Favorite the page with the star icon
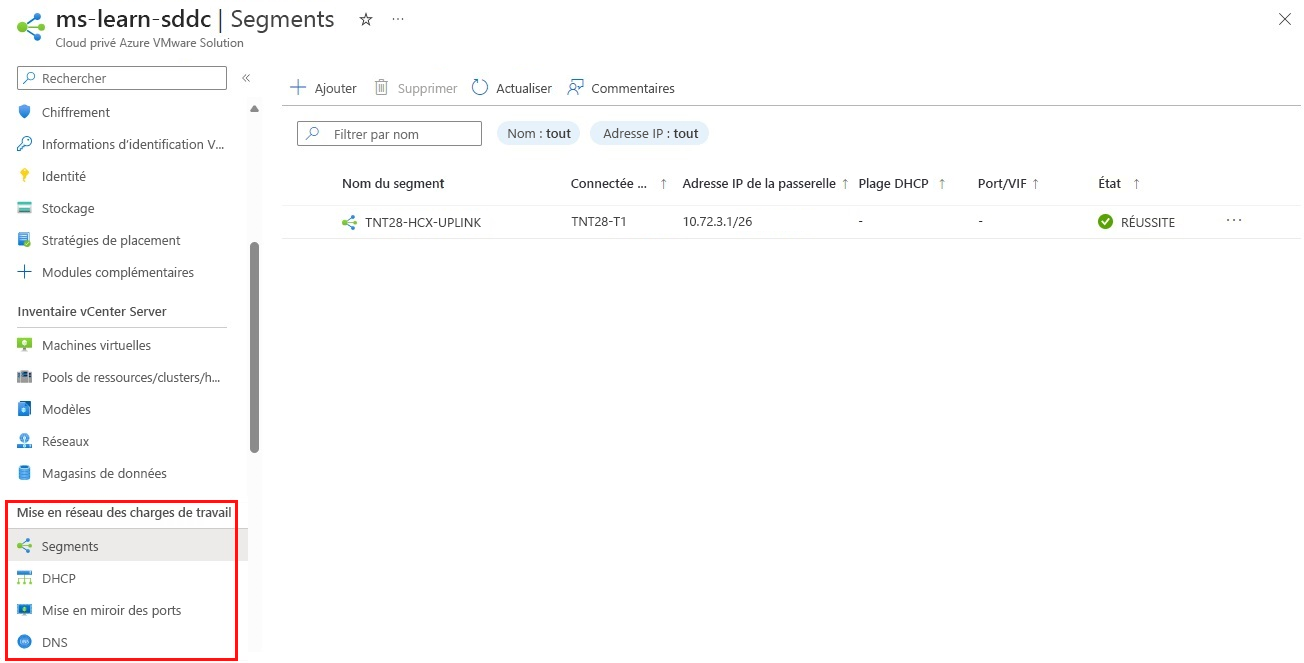The width and height of the screenshot is (1304, 663). pos(366,19)
